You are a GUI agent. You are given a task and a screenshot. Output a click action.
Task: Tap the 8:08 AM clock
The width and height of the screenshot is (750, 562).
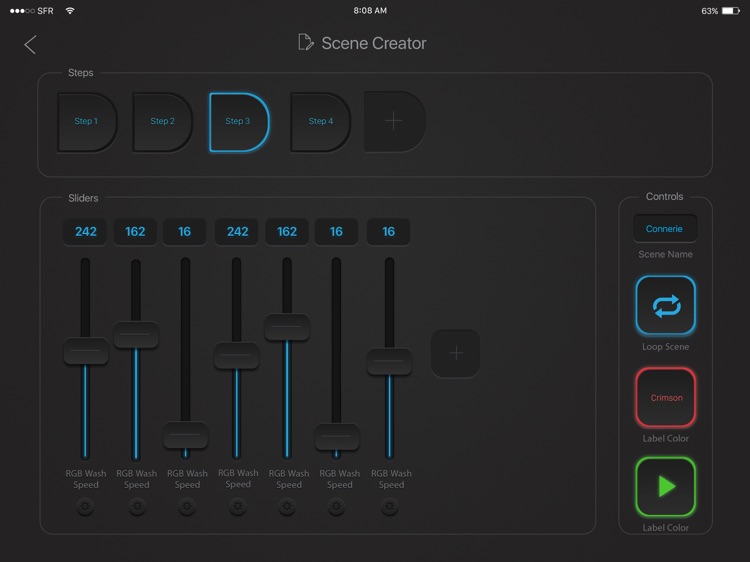[370, 11]
